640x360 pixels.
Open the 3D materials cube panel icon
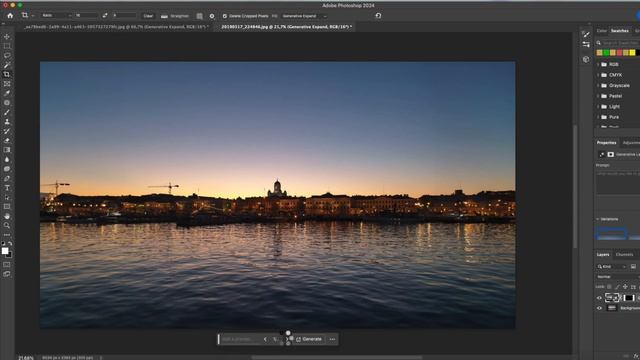(x=586, y=59)
